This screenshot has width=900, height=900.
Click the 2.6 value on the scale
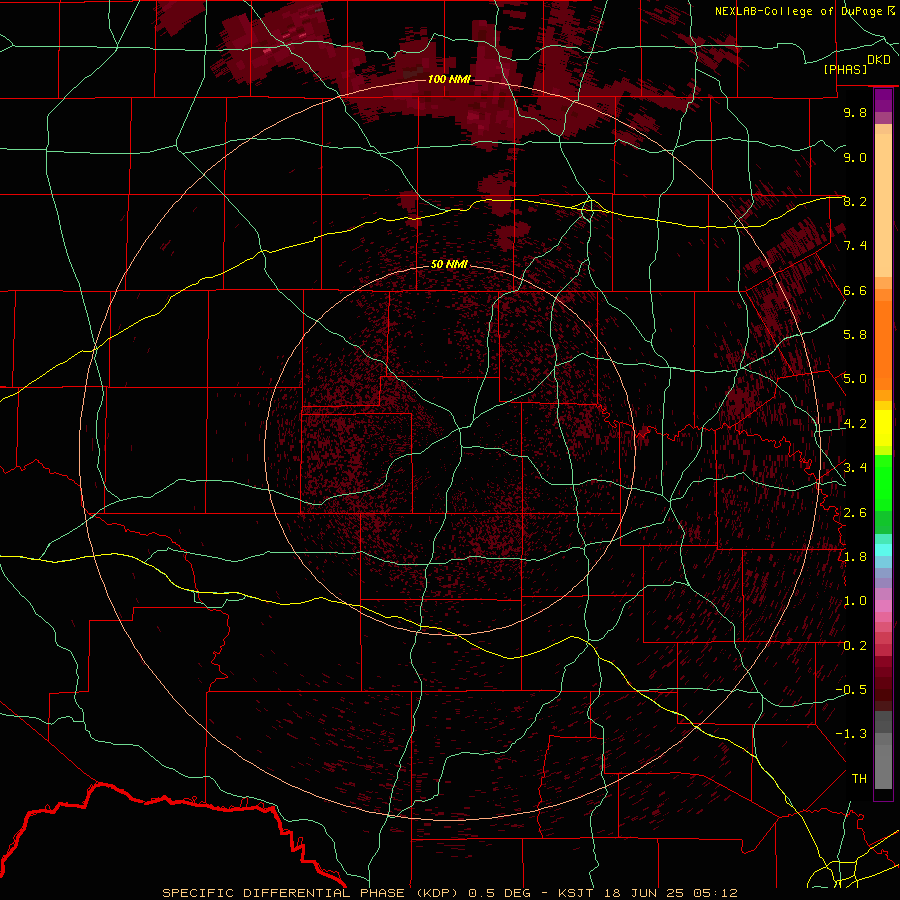click(855, 513)
